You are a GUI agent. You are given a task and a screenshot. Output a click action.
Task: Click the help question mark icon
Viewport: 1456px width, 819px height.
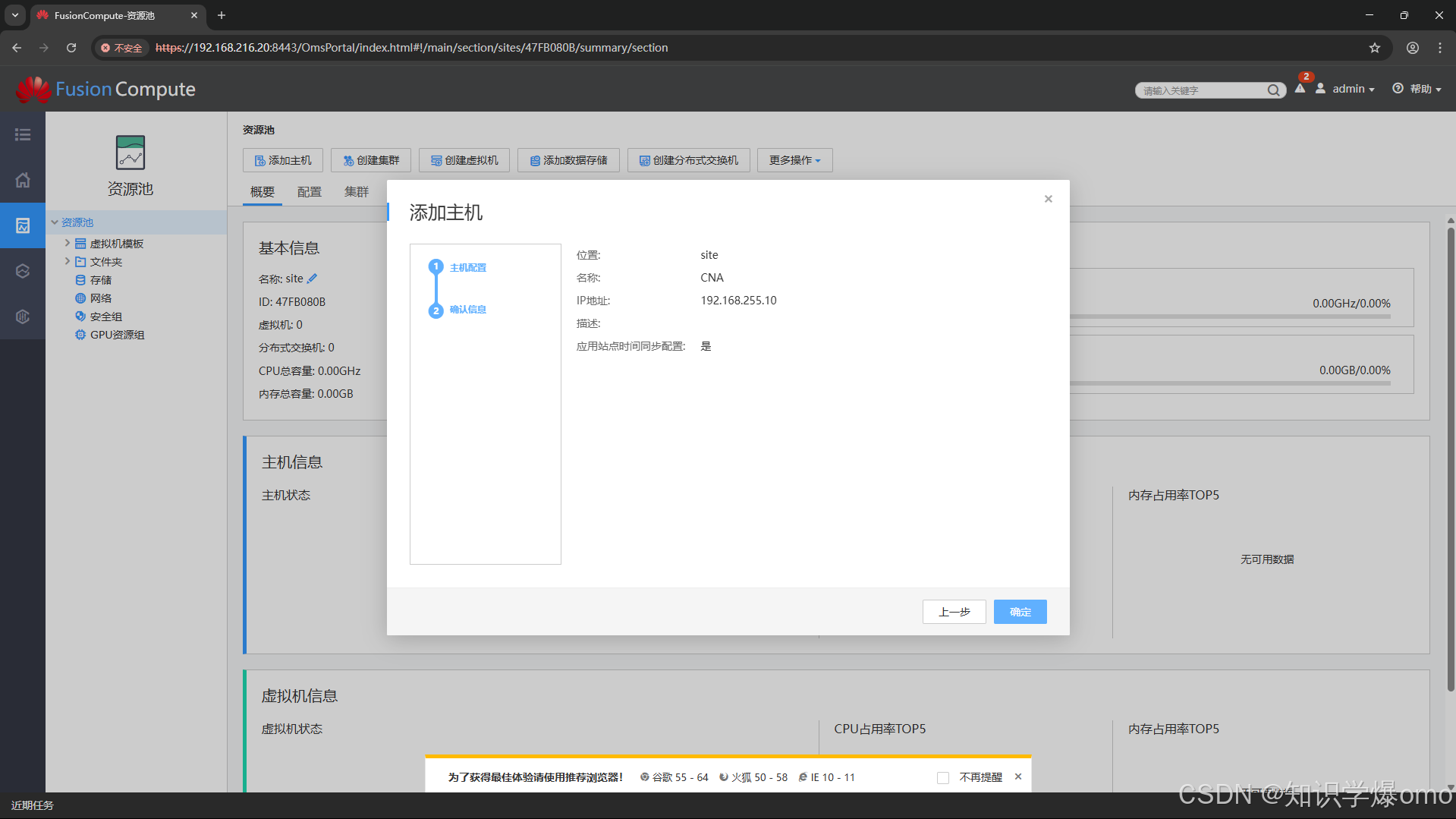point(1398,89)
